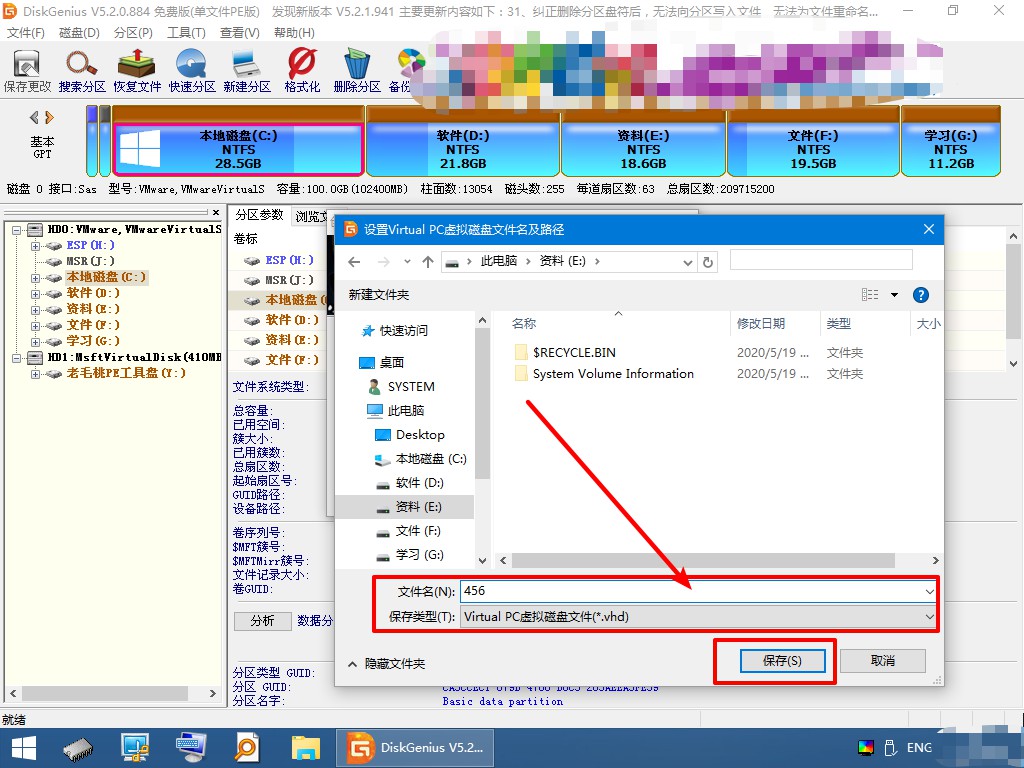Select MSR (J:) in the disk tree
This screenshot has width=1024, height=768.
(x=90, y=261)
